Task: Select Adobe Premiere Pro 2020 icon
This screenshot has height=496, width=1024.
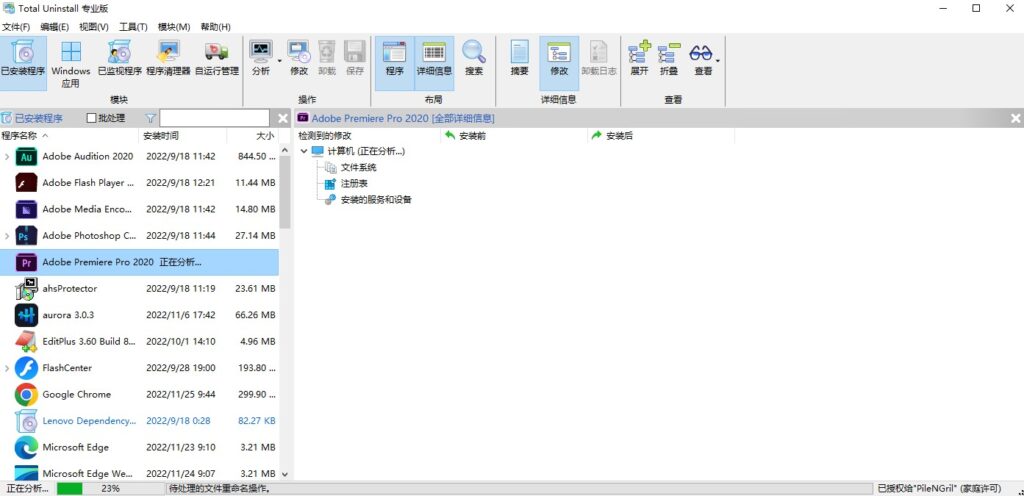Action: 26,262
